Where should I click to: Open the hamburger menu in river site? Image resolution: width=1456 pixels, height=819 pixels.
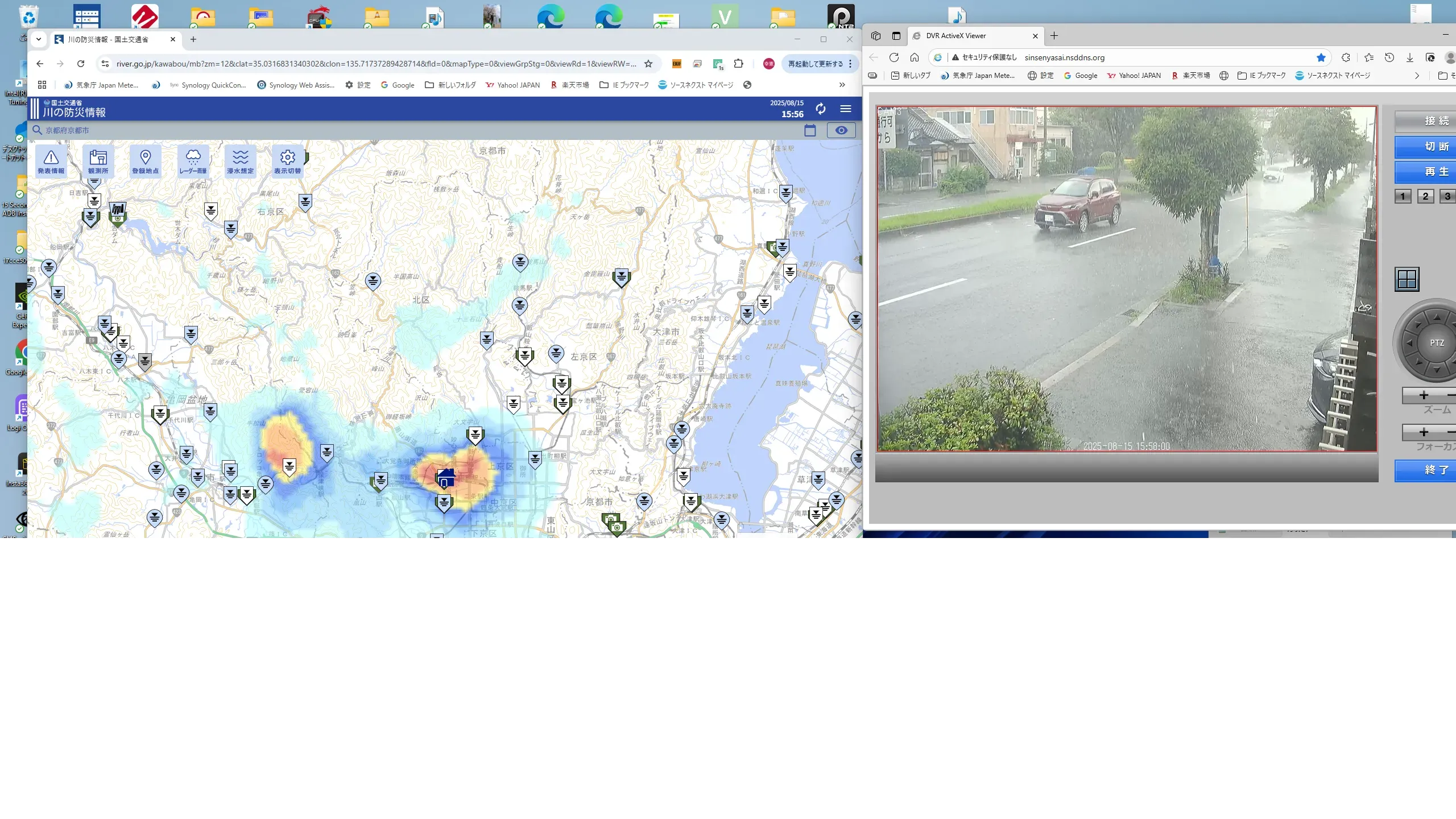click(846, 109)
